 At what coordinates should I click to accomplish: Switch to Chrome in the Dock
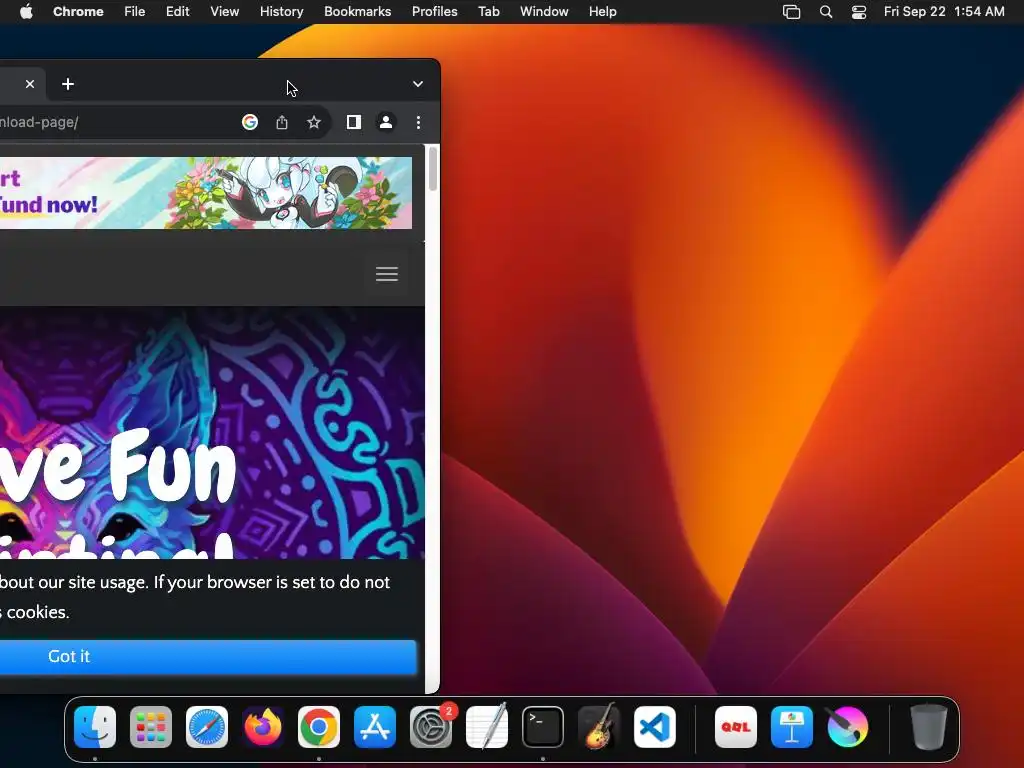[x=319, y=727]
